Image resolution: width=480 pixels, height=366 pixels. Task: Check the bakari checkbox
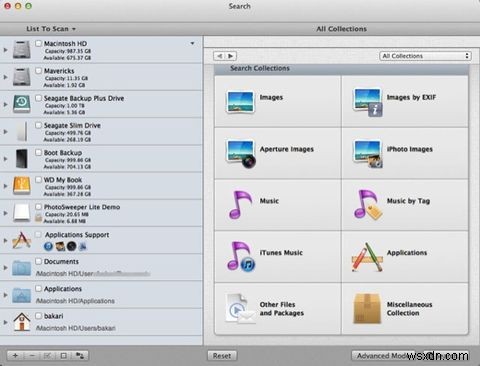tap(39, 316)
